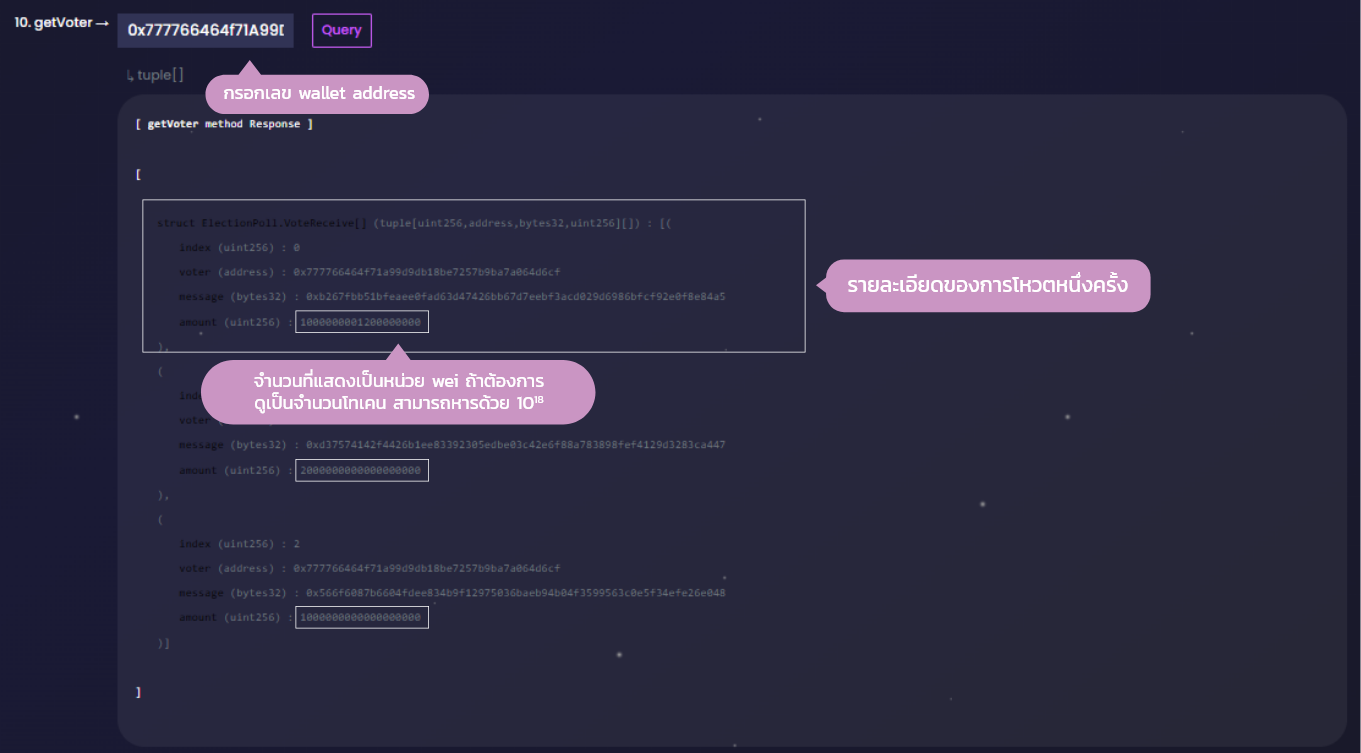Click the arrow icon beside getVoter
This screenshot has height=753, width=1361.
[x=101, y=23]
